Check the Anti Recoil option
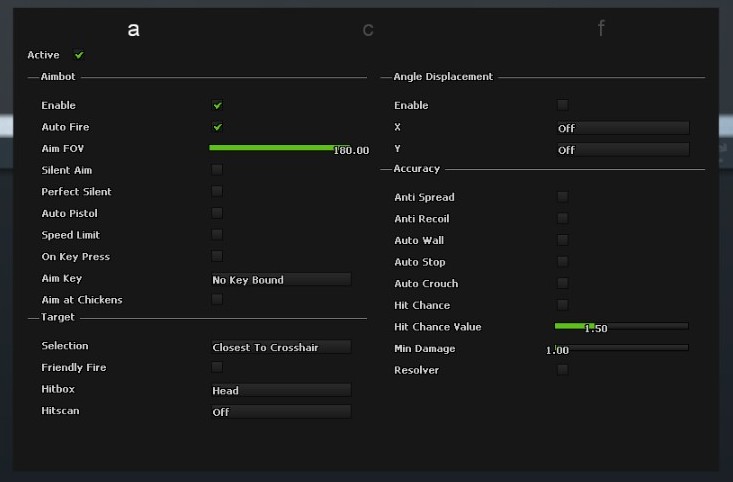 (563, 218)
